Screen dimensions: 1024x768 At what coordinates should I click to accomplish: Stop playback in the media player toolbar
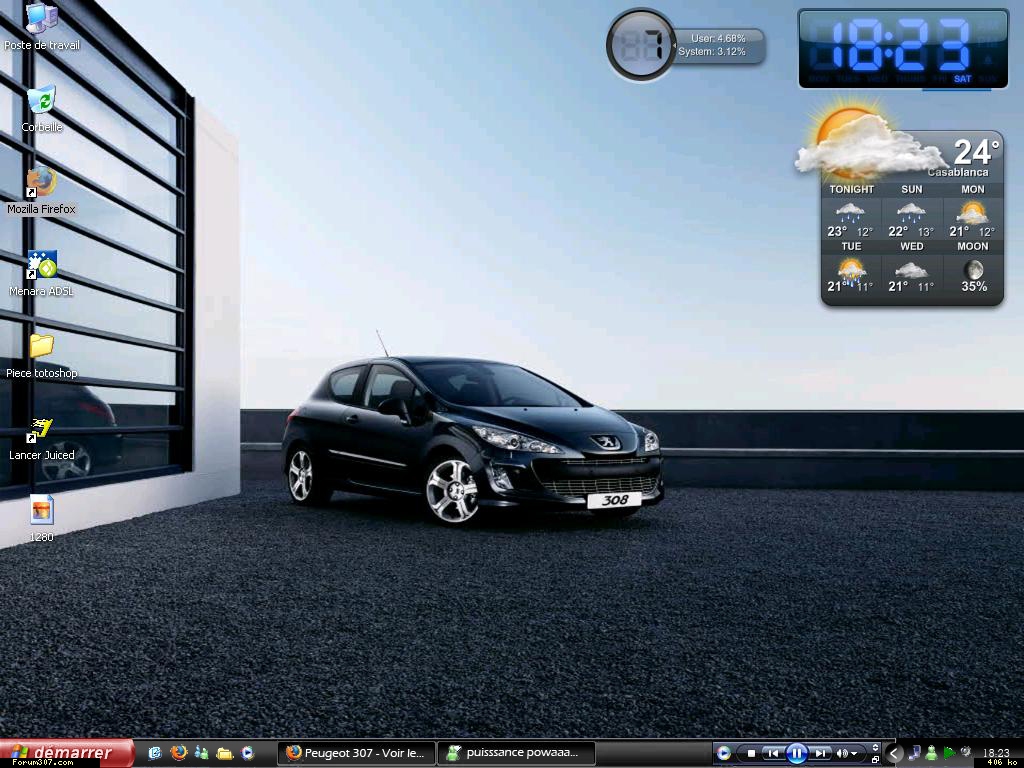(x=751, y=754)
